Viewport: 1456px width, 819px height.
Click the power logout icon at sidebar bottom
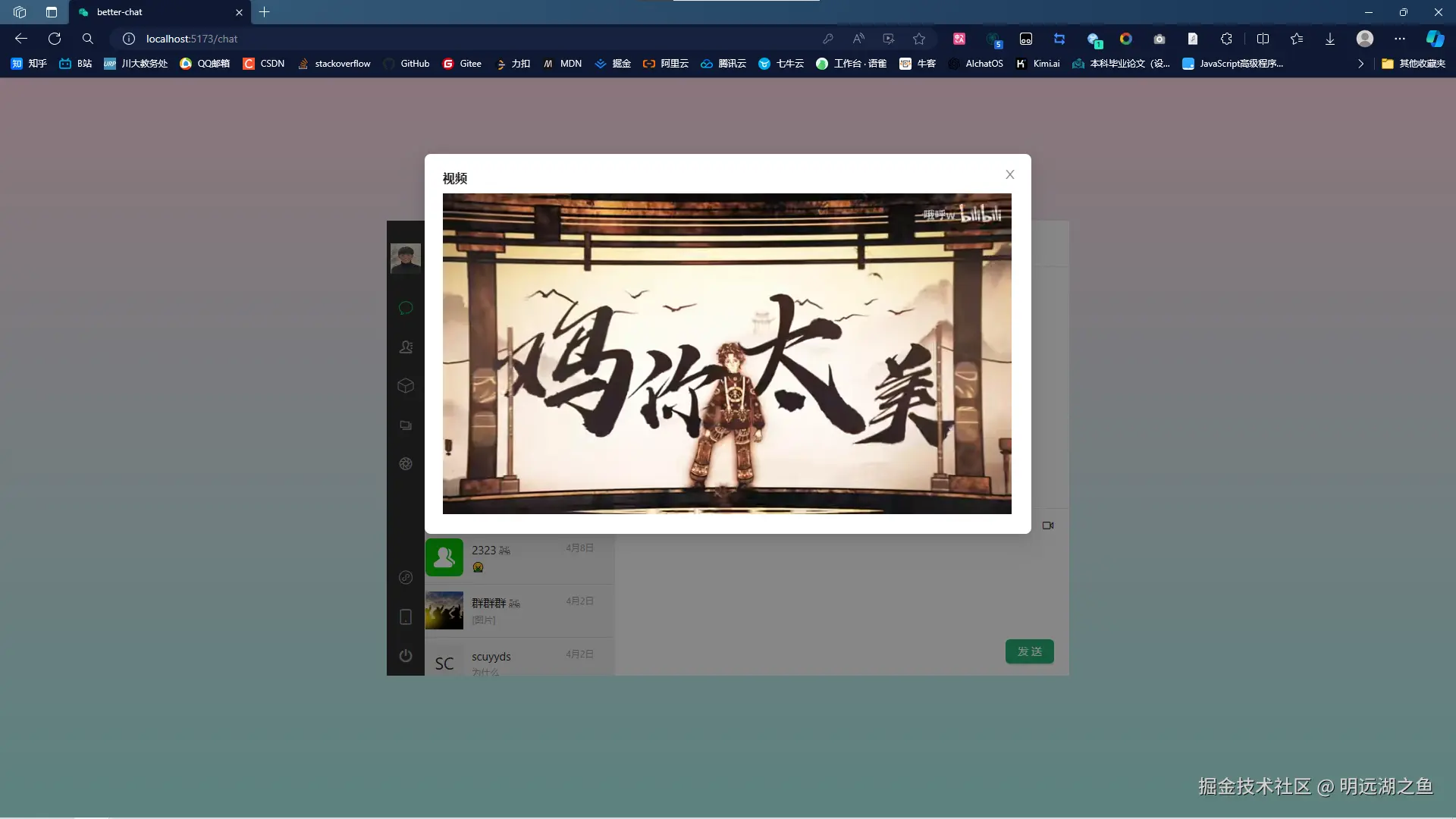click(x=406, y=655)
